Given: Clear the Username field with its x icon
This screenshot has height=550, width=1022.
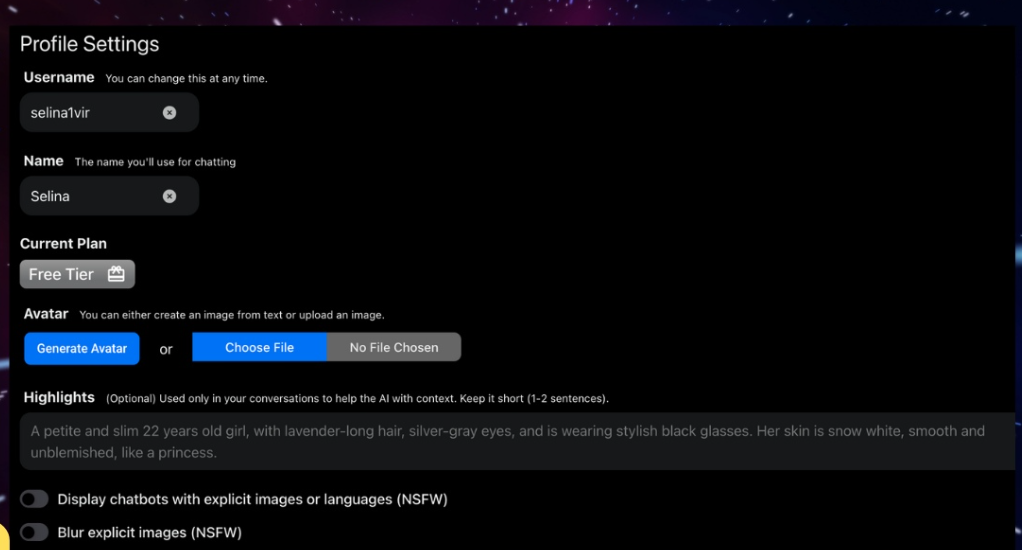Looking at the screenshot, I should pyautogui.click(x=169, y=113).
